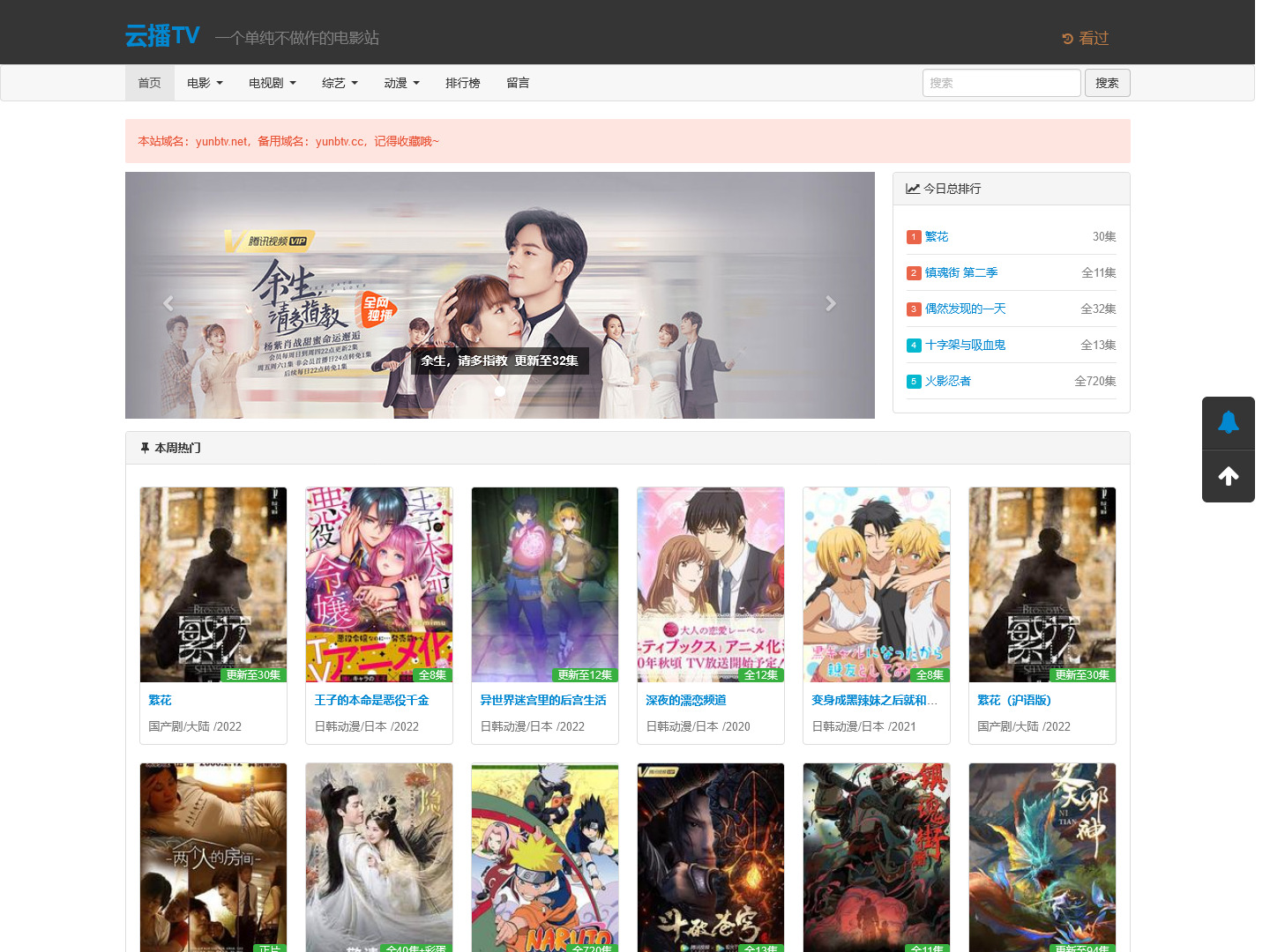Open the 深夜的濡恋频道 poster

[711, 584]
